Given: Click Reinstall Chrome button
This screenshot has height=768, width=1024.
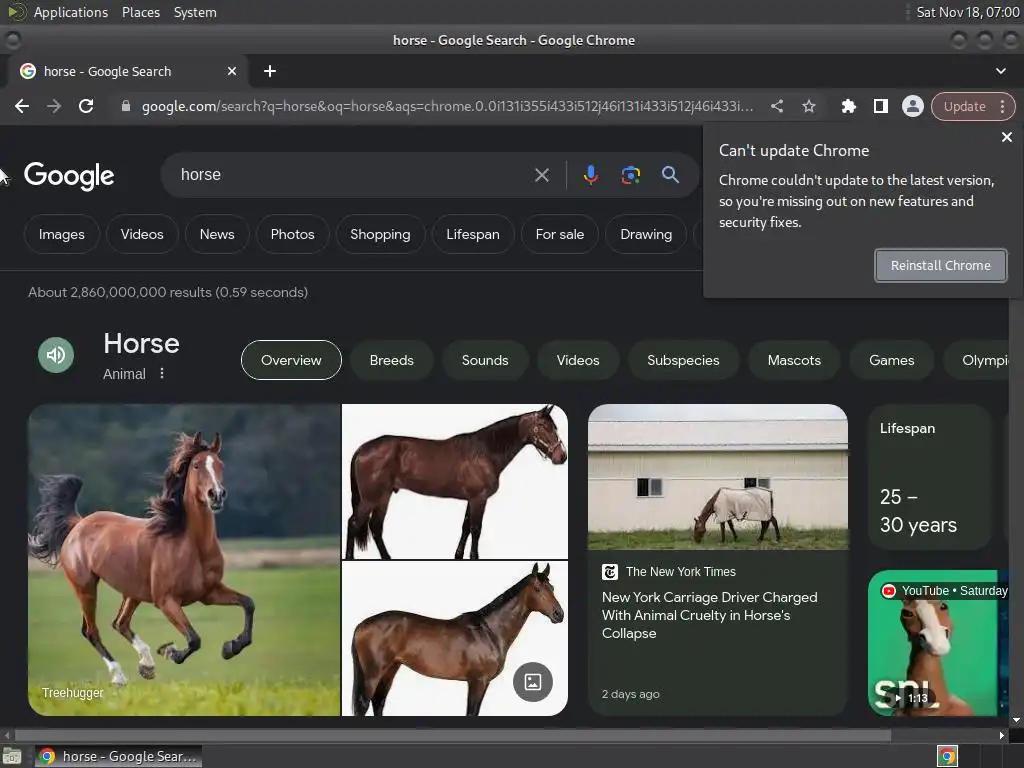Looking at the screenshot, I should (940, 265).
